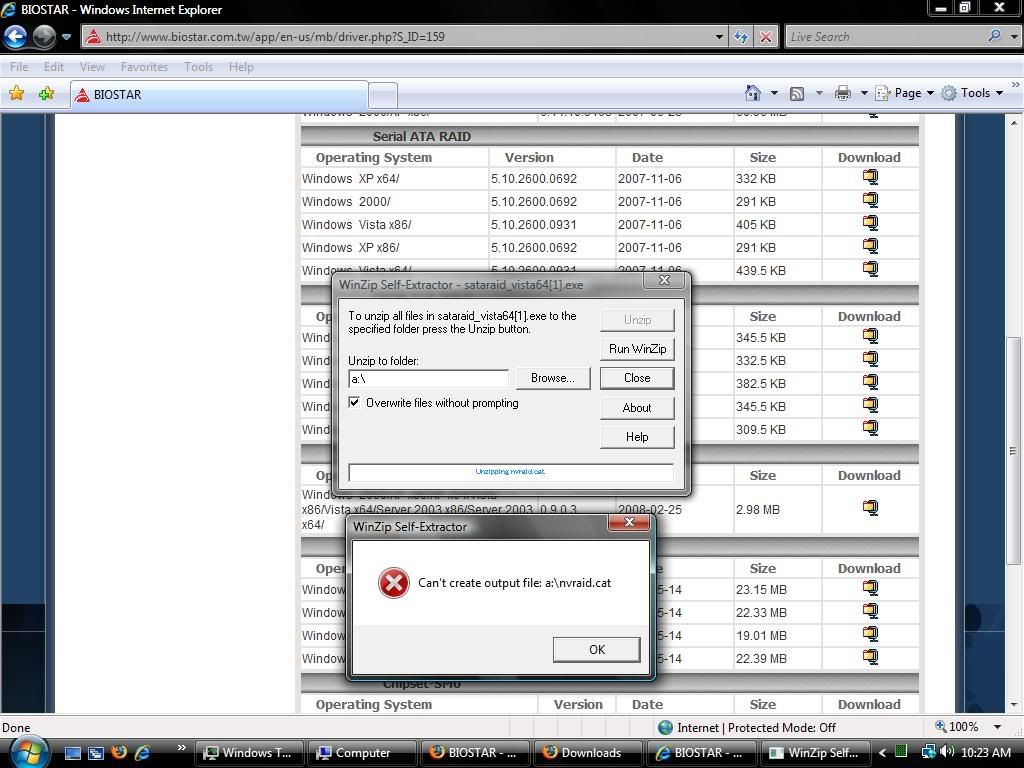1024x768 pixels.
Task: Click the volume speaker icon in system tray
Action: point(948,752)
